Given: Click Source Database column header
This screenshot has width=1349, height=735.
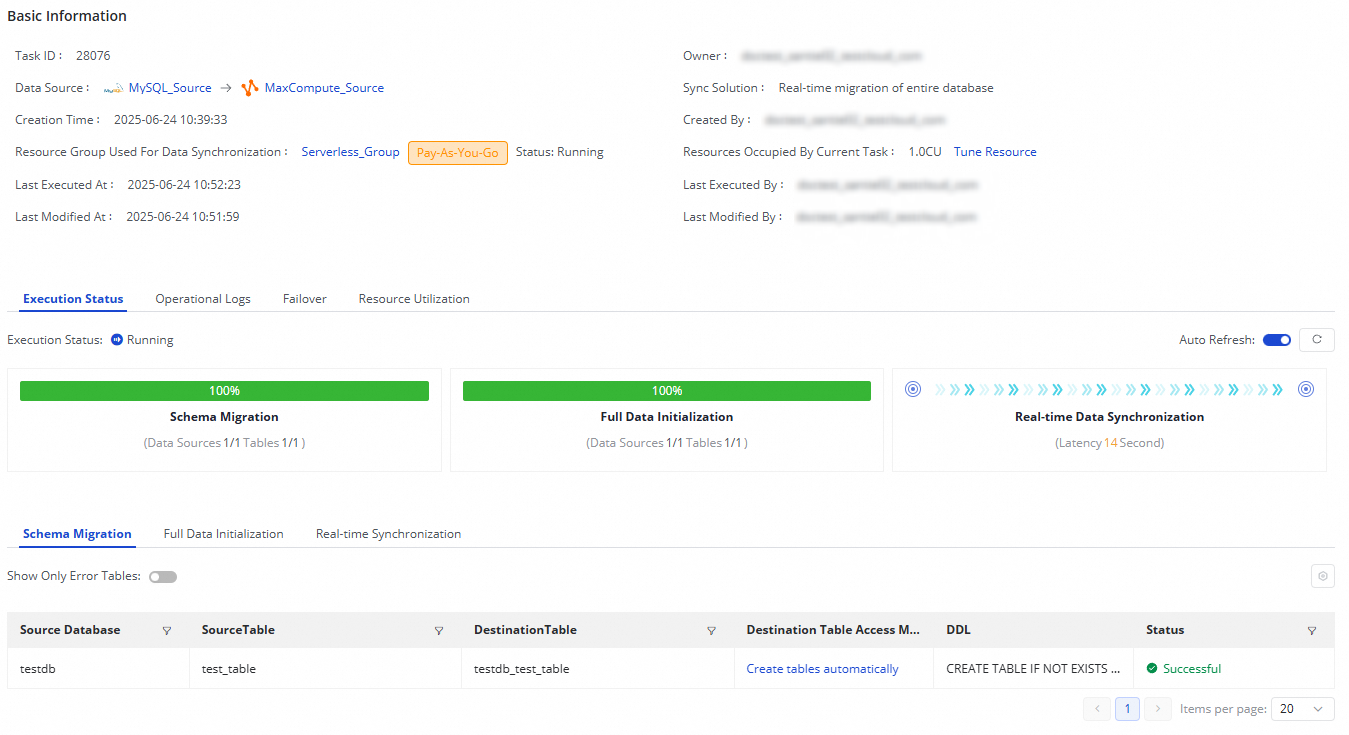Looking at the screenshot, I should [x=70, y=630].
